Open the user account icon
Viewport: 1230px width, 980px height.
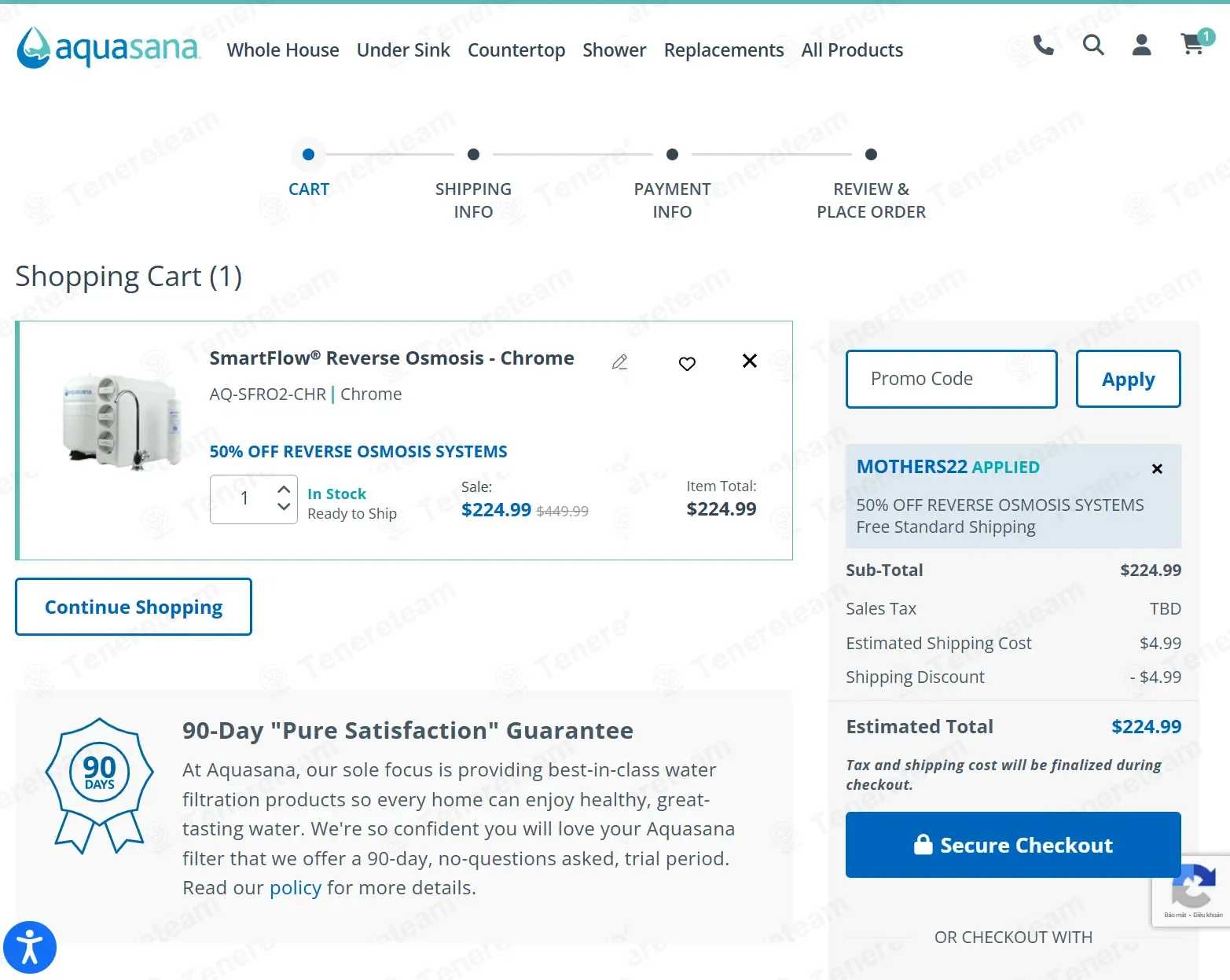point(1141,46)
